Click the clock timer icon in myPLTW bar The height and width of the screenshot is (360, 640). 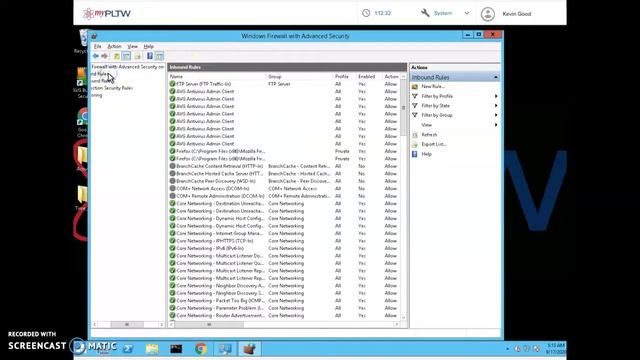coord(366,13)
